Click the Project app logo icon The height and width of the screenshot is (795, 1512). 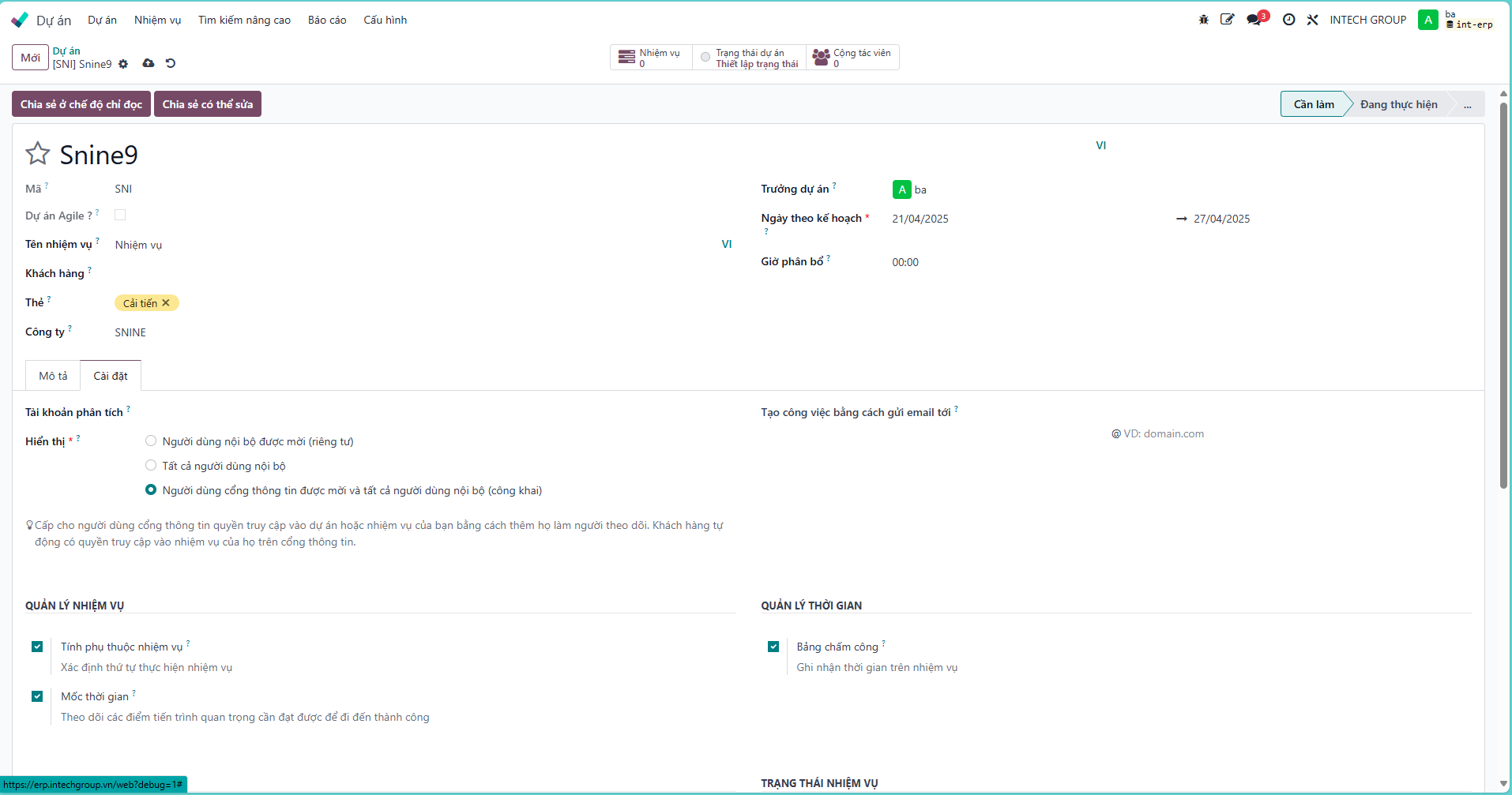20,20
